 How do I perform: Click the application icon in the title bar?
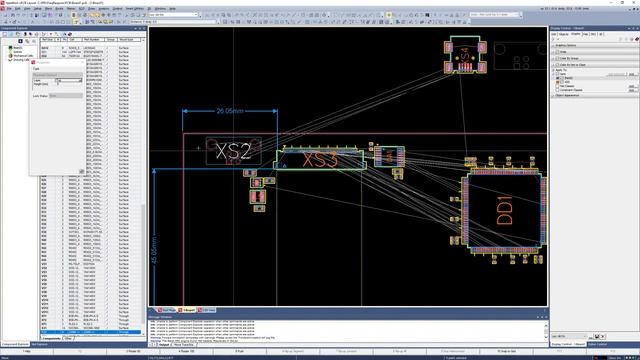pos(2,2)
